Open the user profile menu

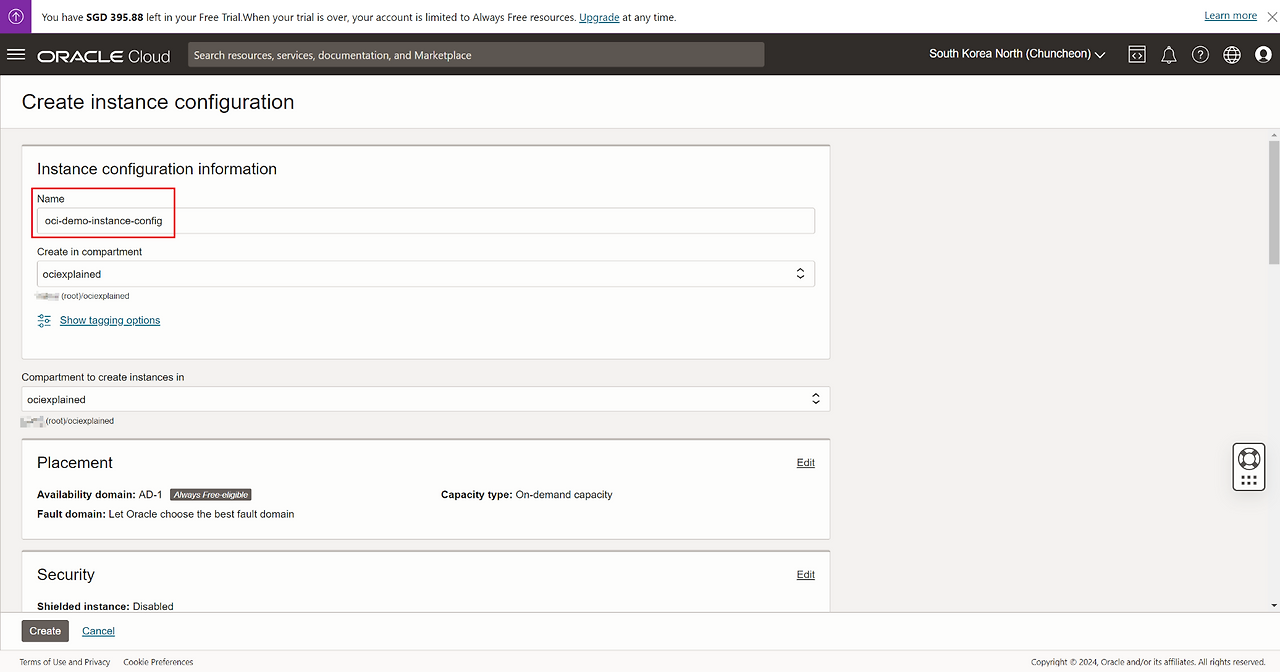click(x=1263, y=55)
